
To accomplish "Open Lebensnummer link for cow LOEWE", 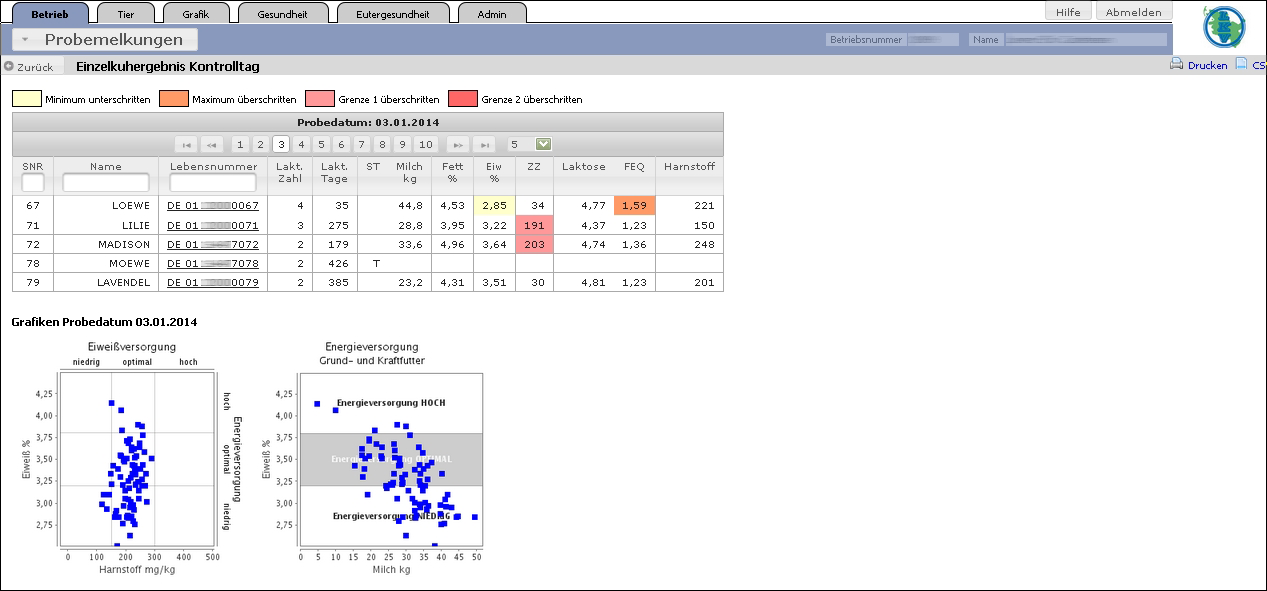I will pyautogui.click(x=213, y=205).
